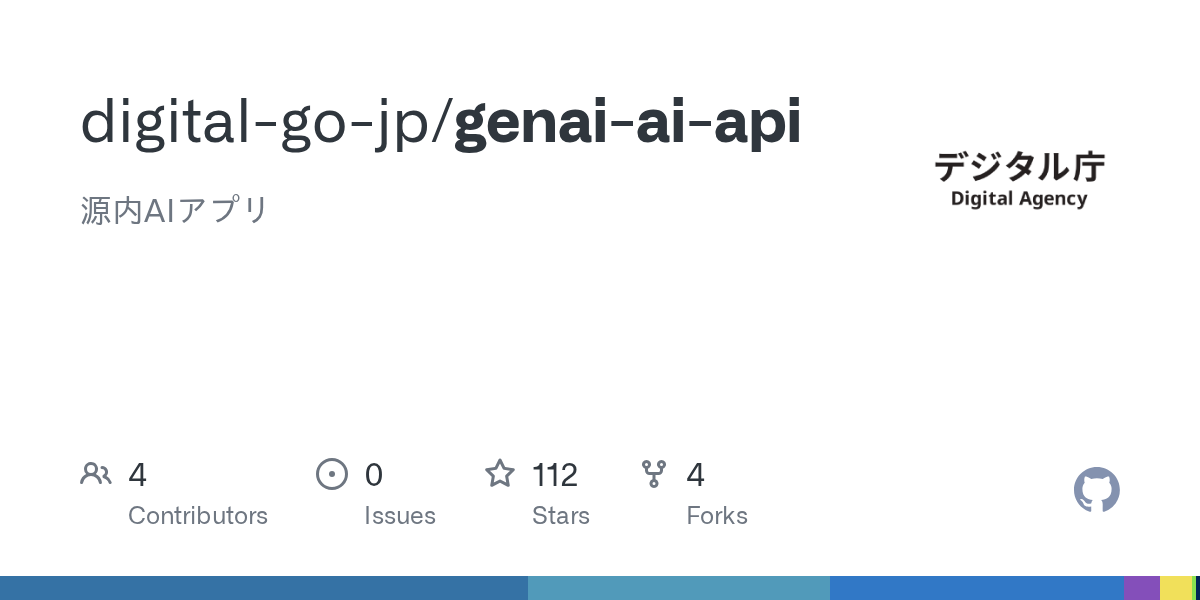Image resolution: width=1200 pixels, height=600 pixels.
Task: Click the Stars star icon
Action: tap(500, 474)
